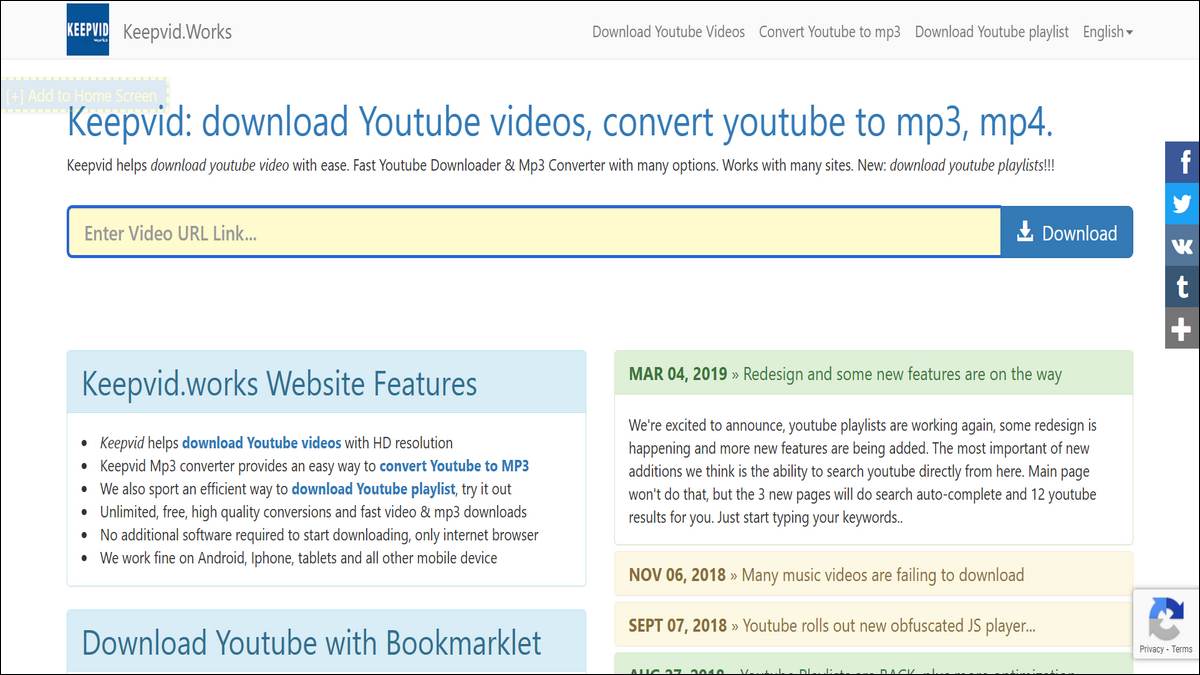Open more sharing options plus icon
This screenshot has width=1200, height=675.
1182,329
